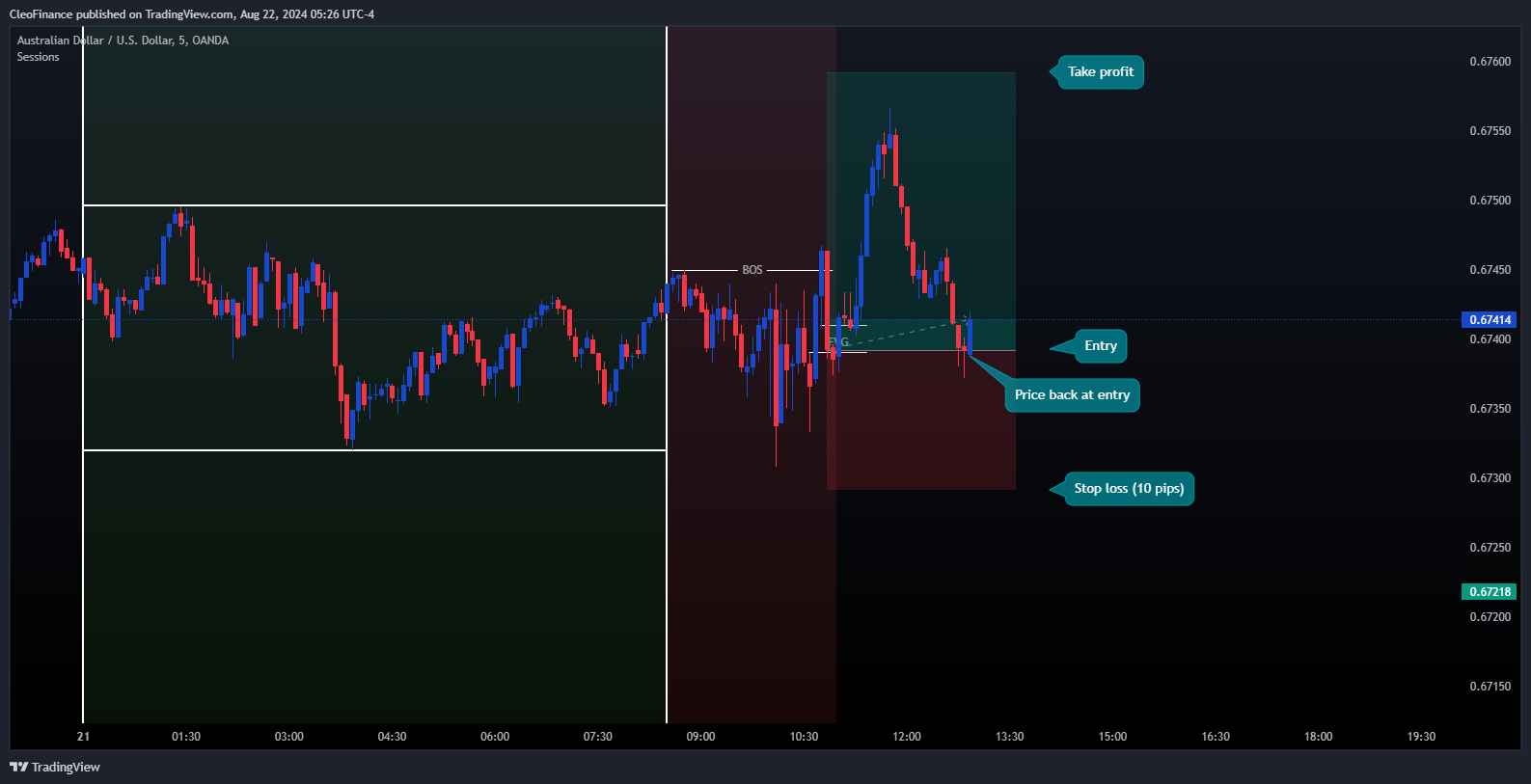Click the 0.67550 price axis label
The height and width of the screenshot is (784, 1531).
pyautogui.click(x=1490, y=131)
